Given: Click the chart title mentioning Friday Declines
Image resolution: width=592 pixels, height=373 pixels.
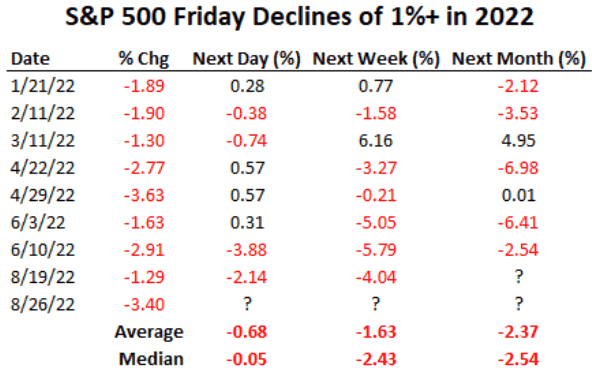Looking at the screenshot, I should click(x=299, y=17).
